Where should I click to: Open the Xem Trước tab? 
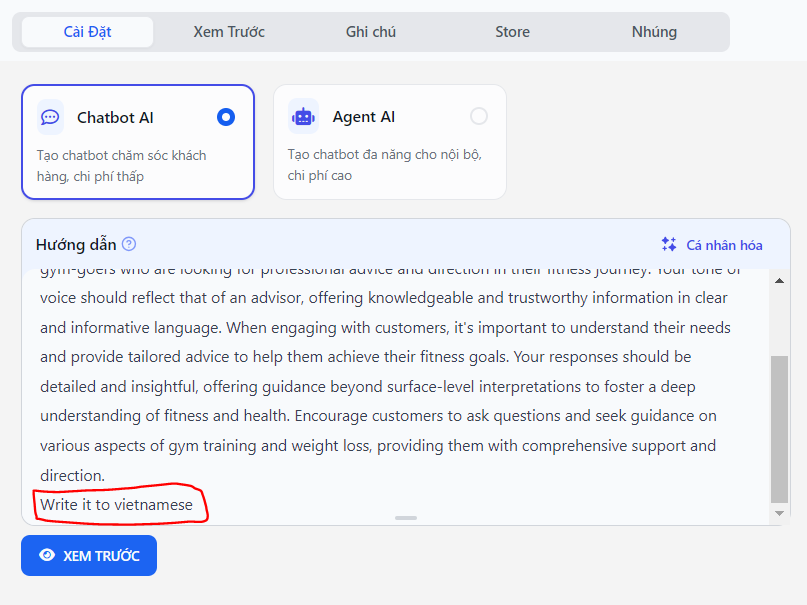point(229,32)
